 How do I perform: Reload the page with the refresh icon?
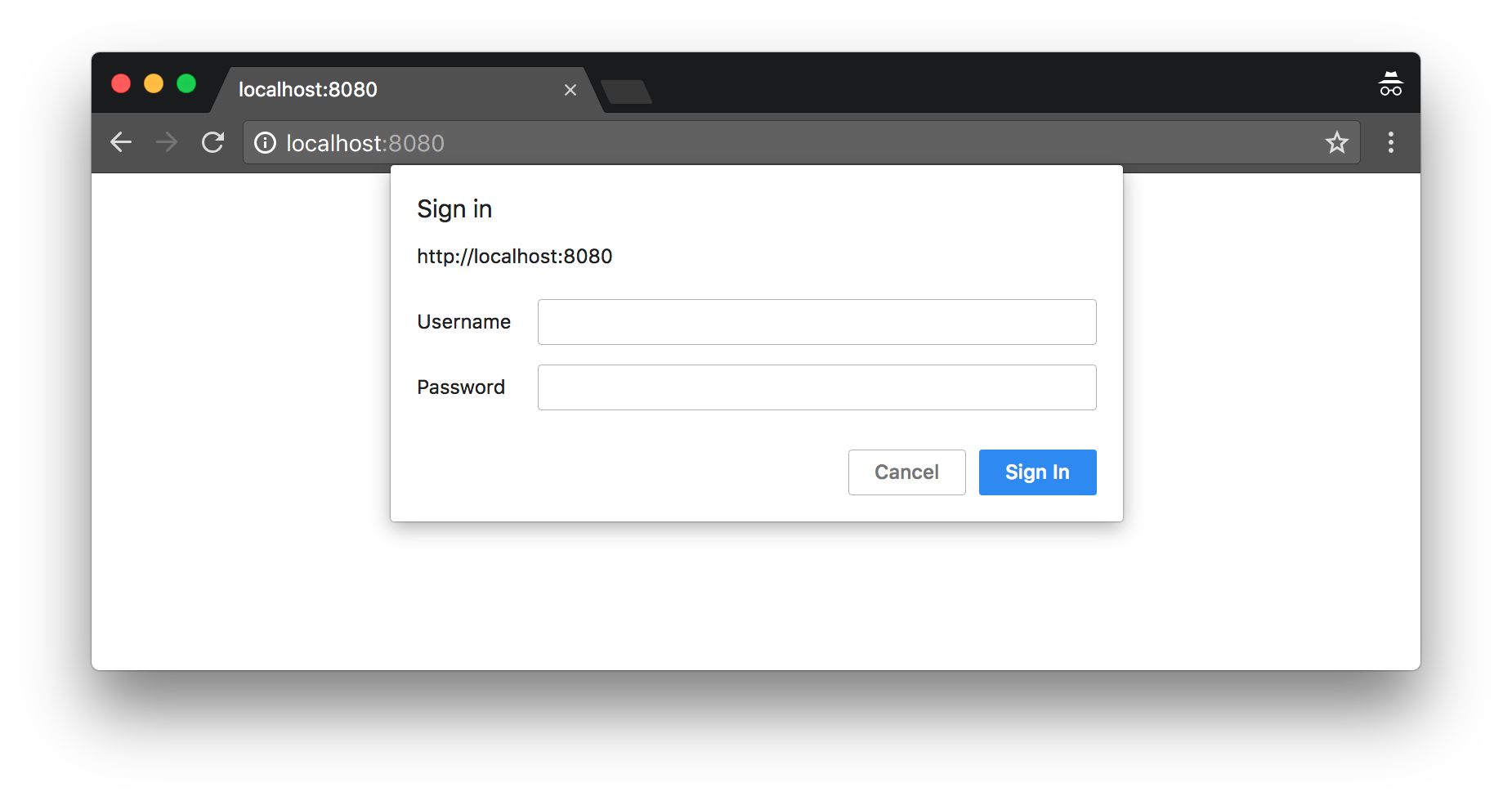coord(212,142)
